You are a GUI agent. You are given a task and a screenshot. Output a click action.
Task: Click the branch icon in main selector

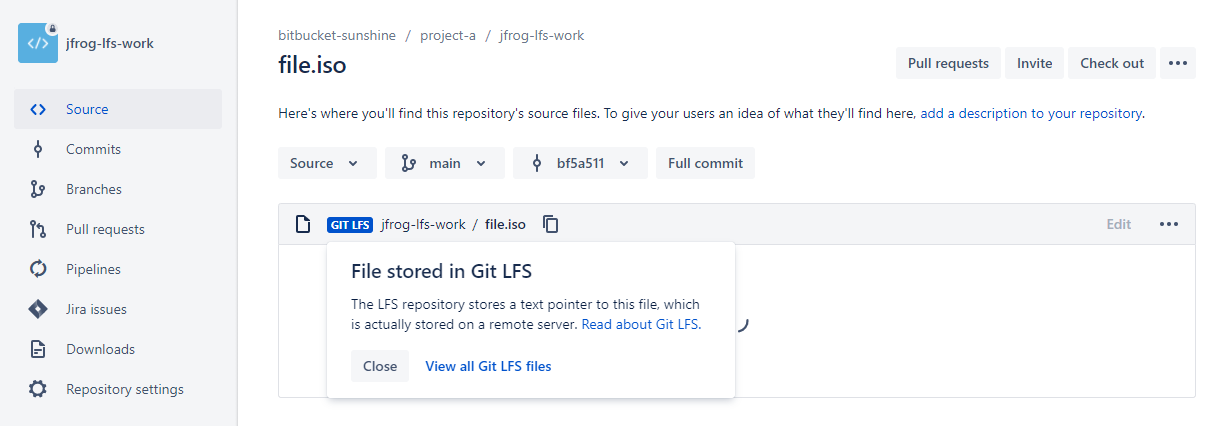tap(408, 163)
